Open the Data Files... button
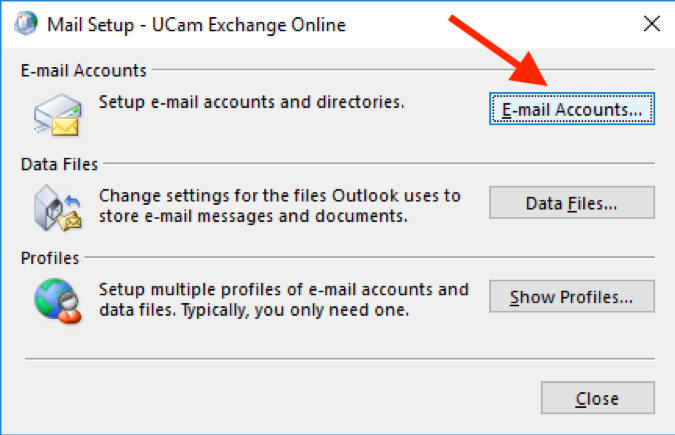Screen dimensions: 675x435 click(572, 203)
